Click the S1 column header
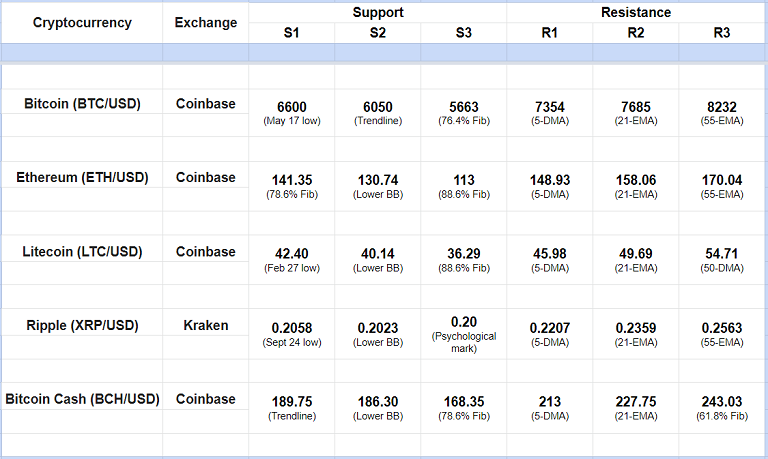The height and width of the screenshot is (459, 768). coord(292,32)
